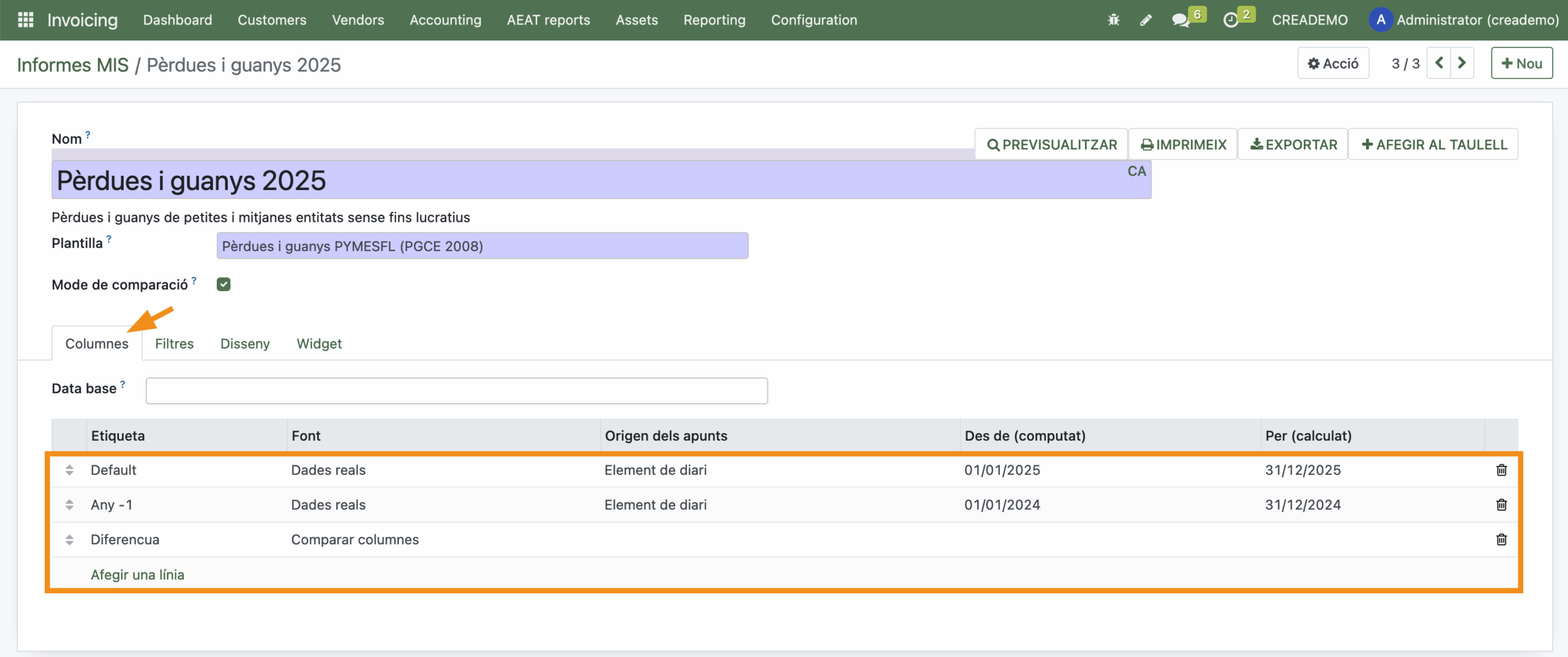The height and width of the screenshot is (657, 1568).
Task: Click trash icon for Diferencua row
Action: pos(1501,540)
